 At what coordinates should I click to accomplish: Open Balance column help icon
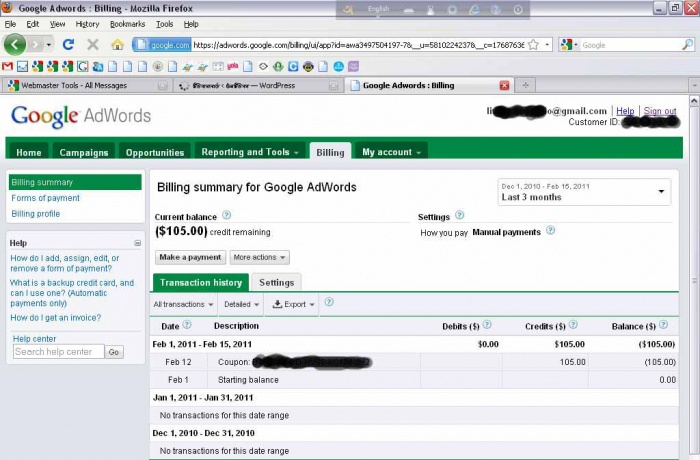pos(663,325)
